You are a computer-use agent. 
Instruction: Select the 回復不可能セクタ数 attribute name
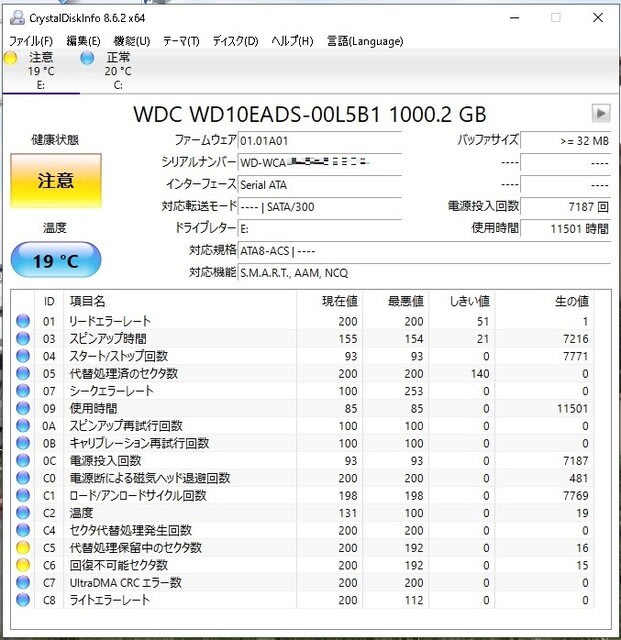click(x=119, y=565)
